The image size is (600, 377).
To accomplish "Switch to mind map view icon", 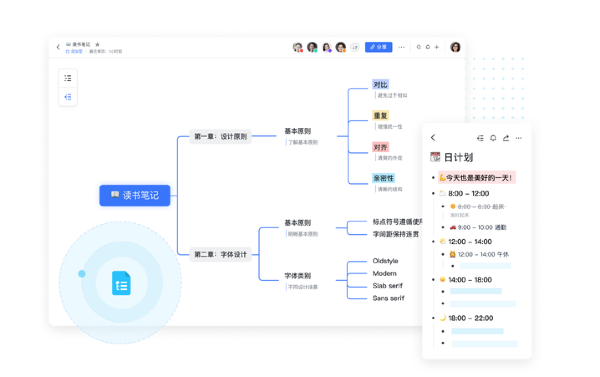I will click(x=68, y=97).
